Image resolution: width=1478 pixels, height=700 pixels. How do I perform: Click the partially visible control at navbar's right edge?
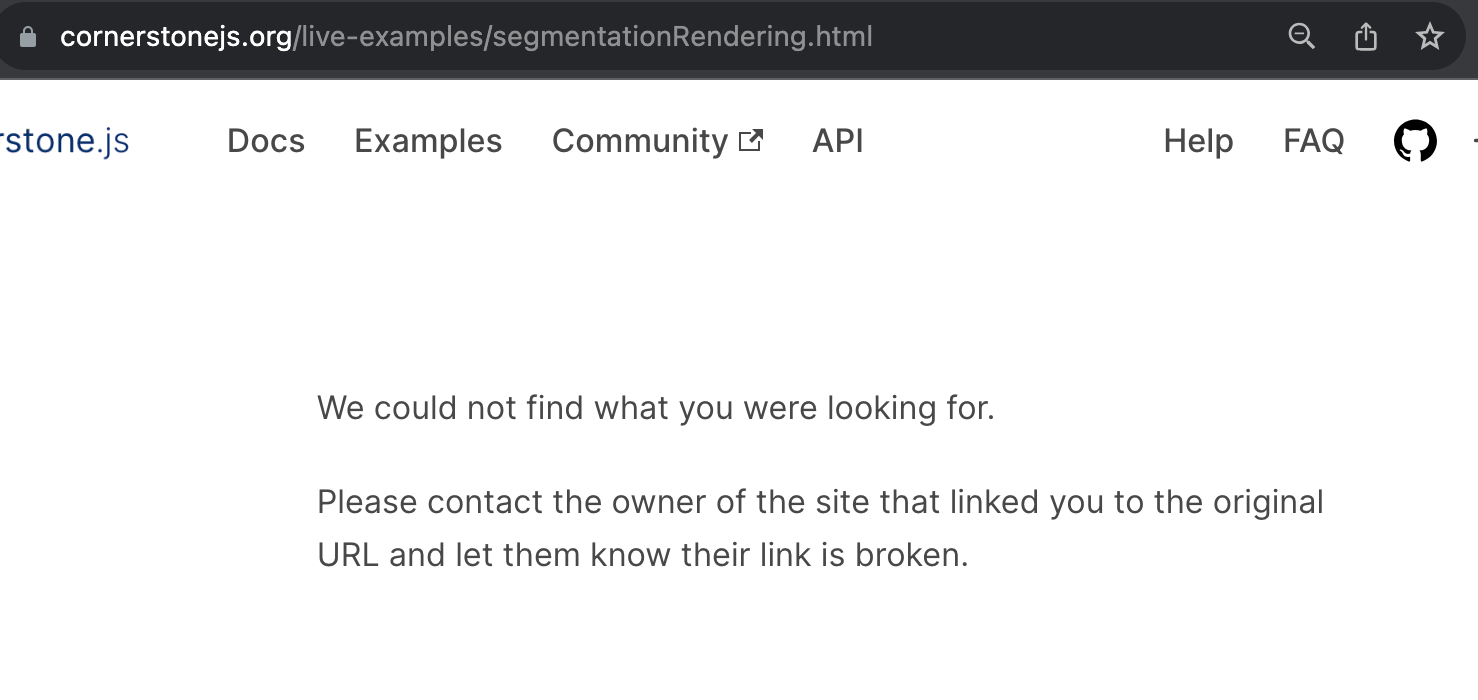(1474, 140)
